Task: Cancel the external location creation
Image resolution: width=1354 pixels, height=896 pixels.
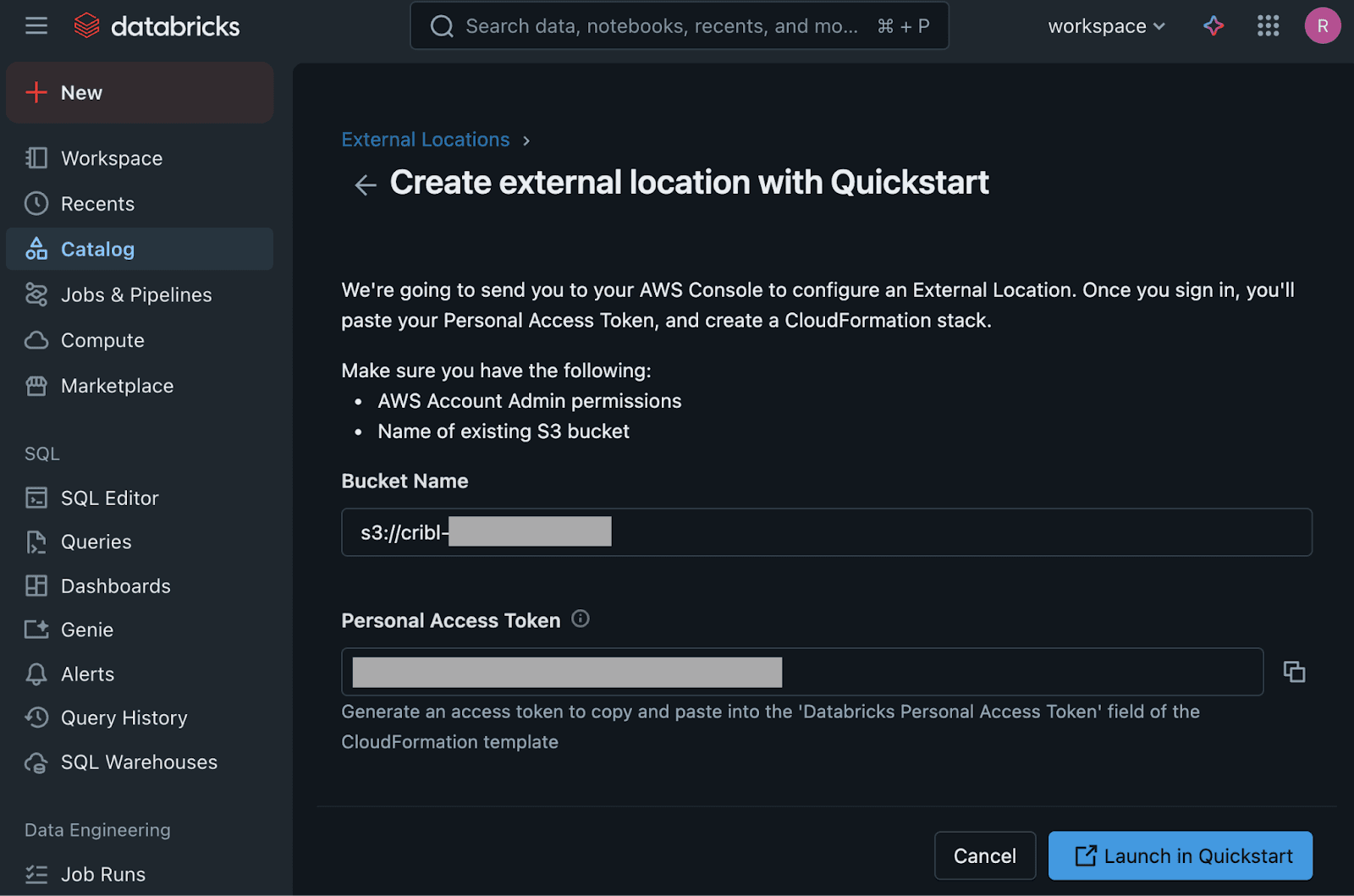Action: pos(984,856)
